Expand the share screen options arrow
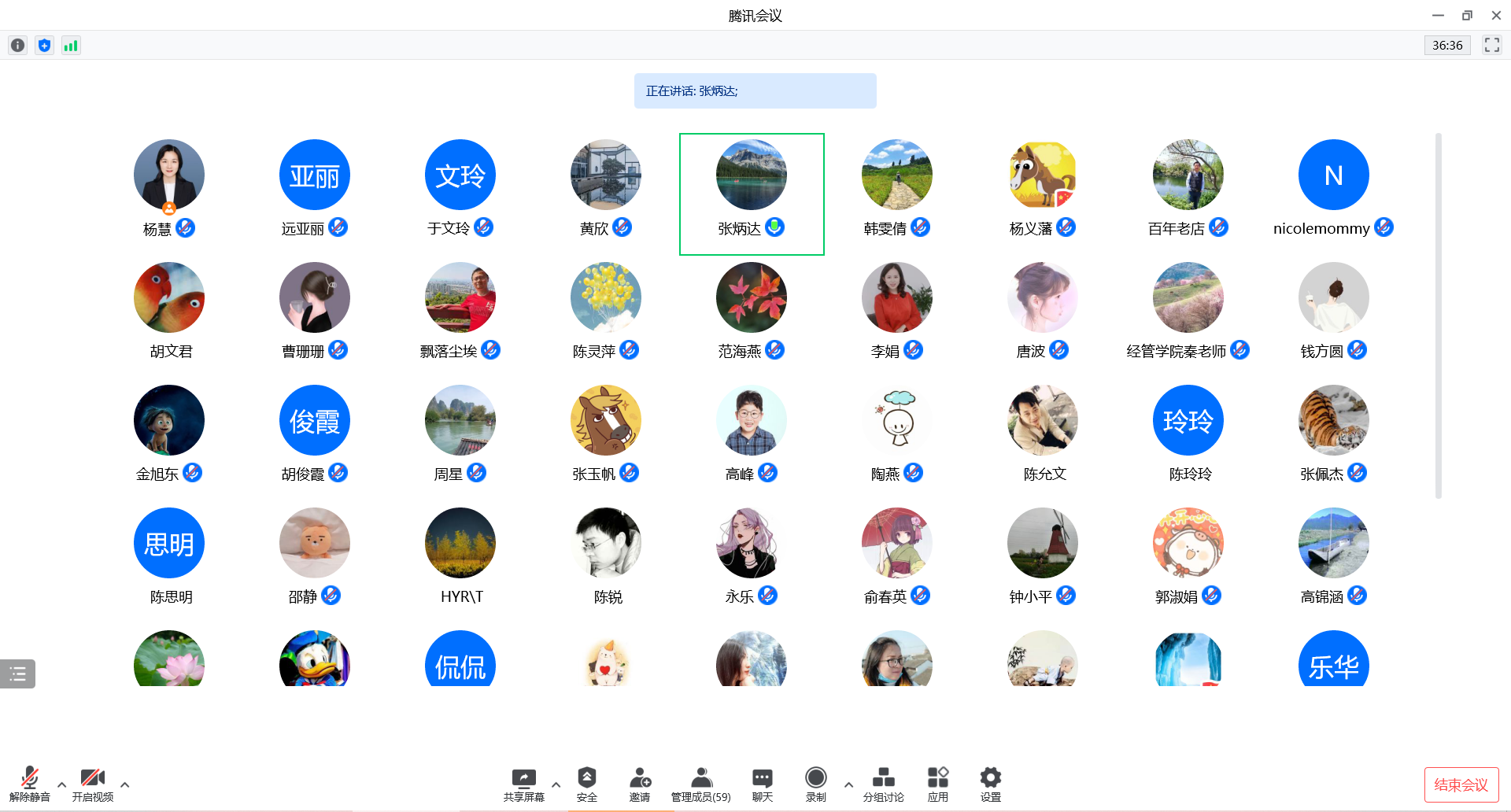The width and height of the screenshot is (1511, 812). (556, 784)
